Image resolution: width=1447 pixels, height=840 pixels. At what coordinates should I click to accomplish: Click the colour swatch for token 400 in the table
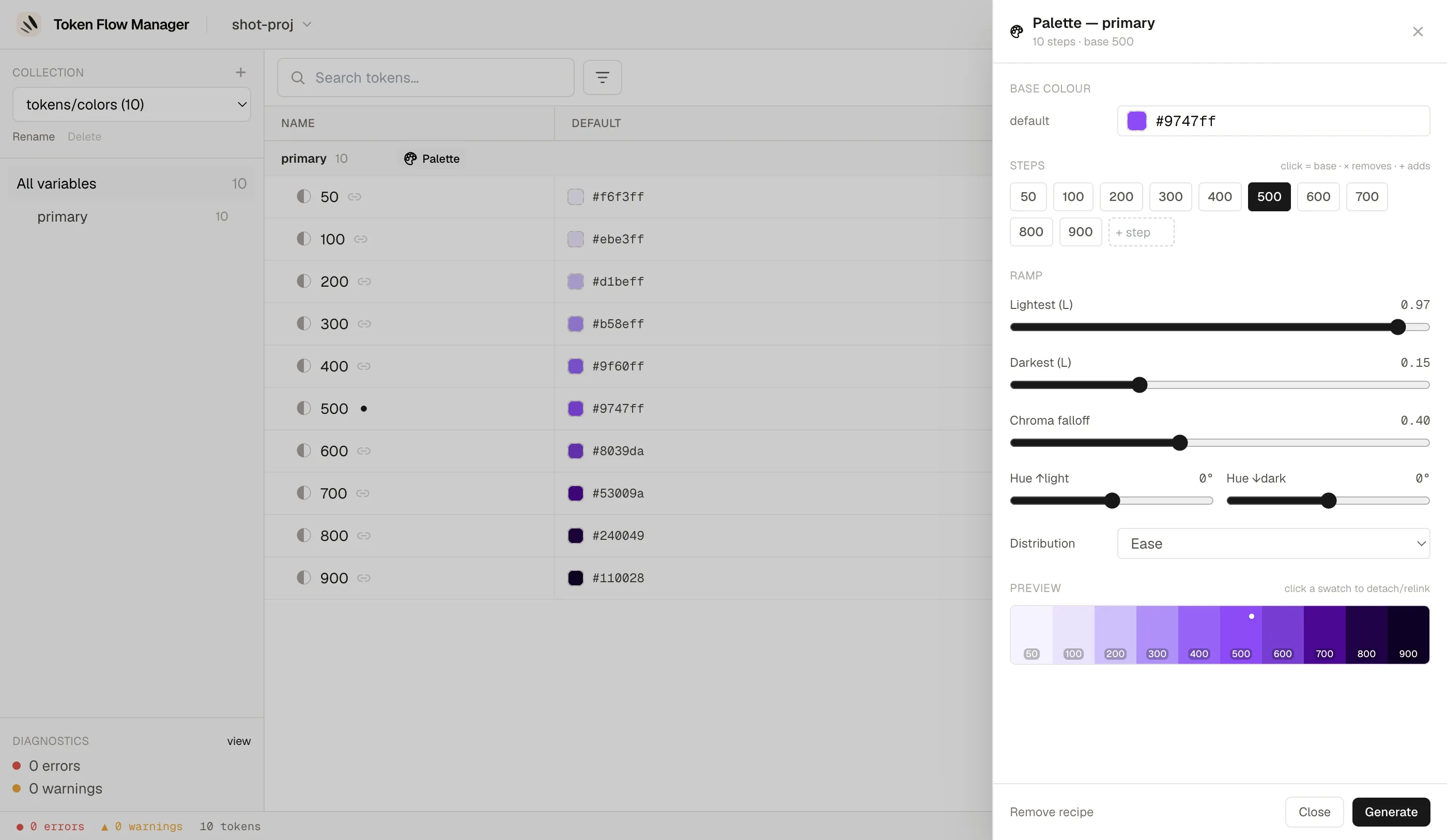tap(575, 366)
